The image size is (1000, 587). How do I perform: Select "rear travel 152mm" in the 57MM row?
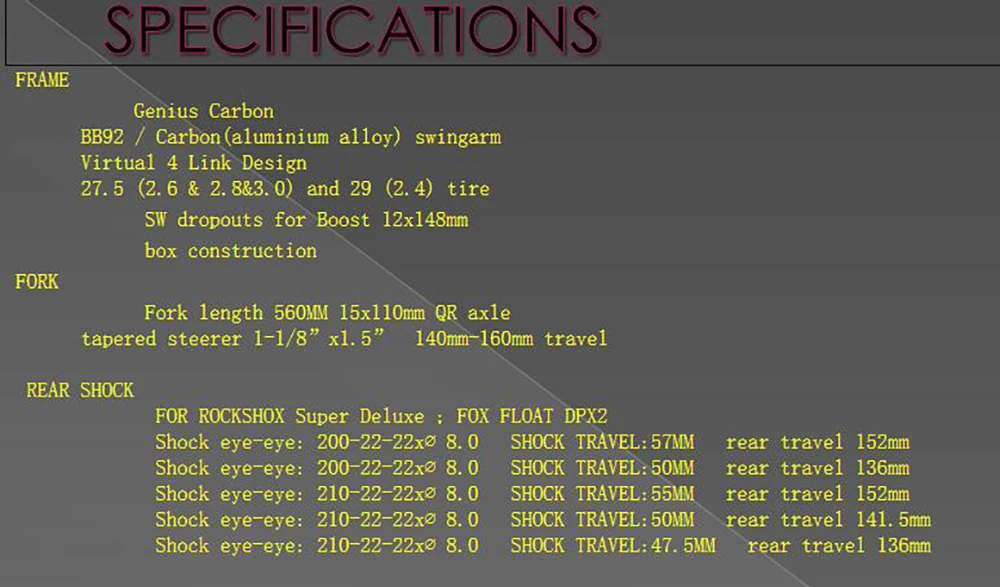coord(818,443)
